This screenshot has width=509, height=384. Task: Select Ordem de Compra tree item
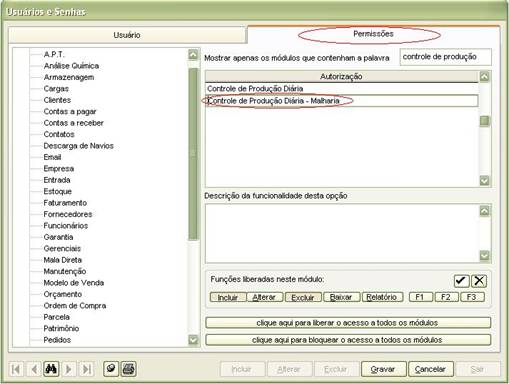tap(75, 305)
